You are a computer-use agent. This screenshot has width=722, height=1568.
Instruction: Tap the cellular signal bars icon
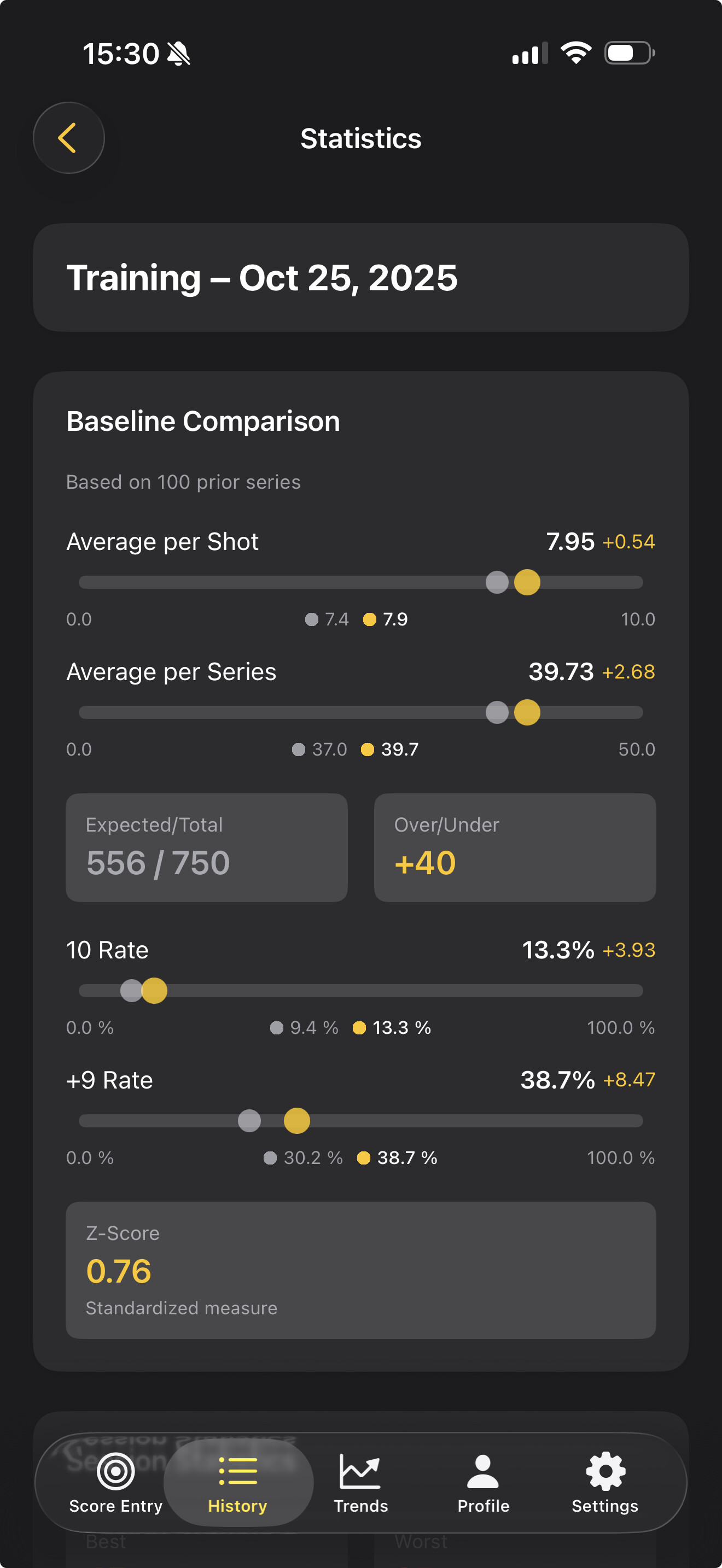[529, 54]
